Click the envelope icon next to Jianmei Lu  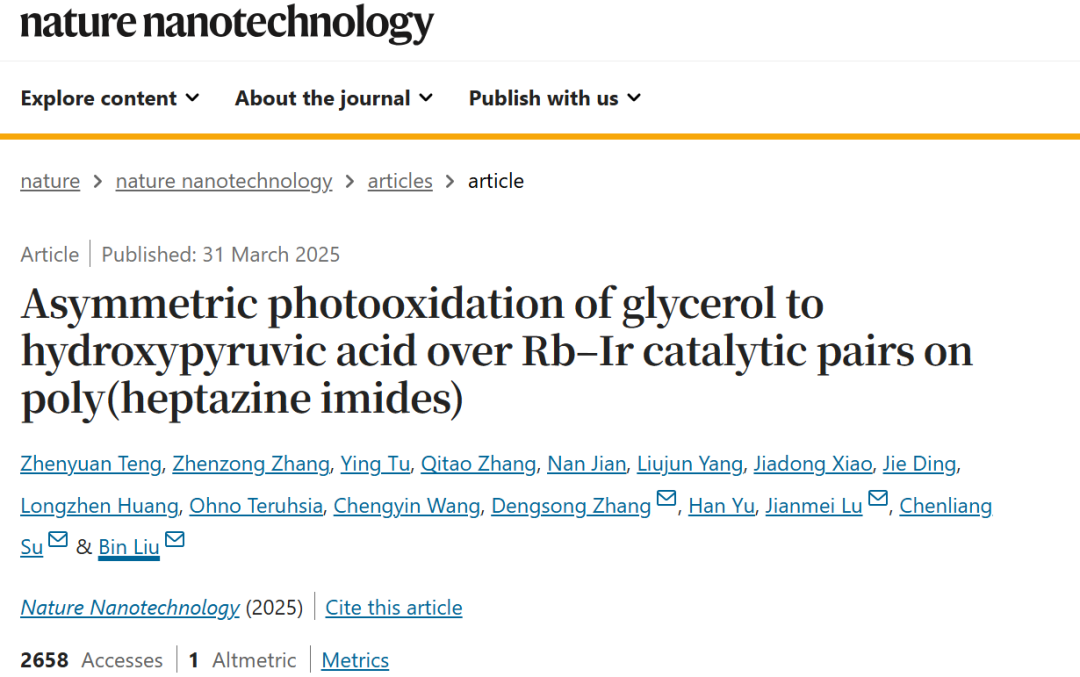click(878, 498)
